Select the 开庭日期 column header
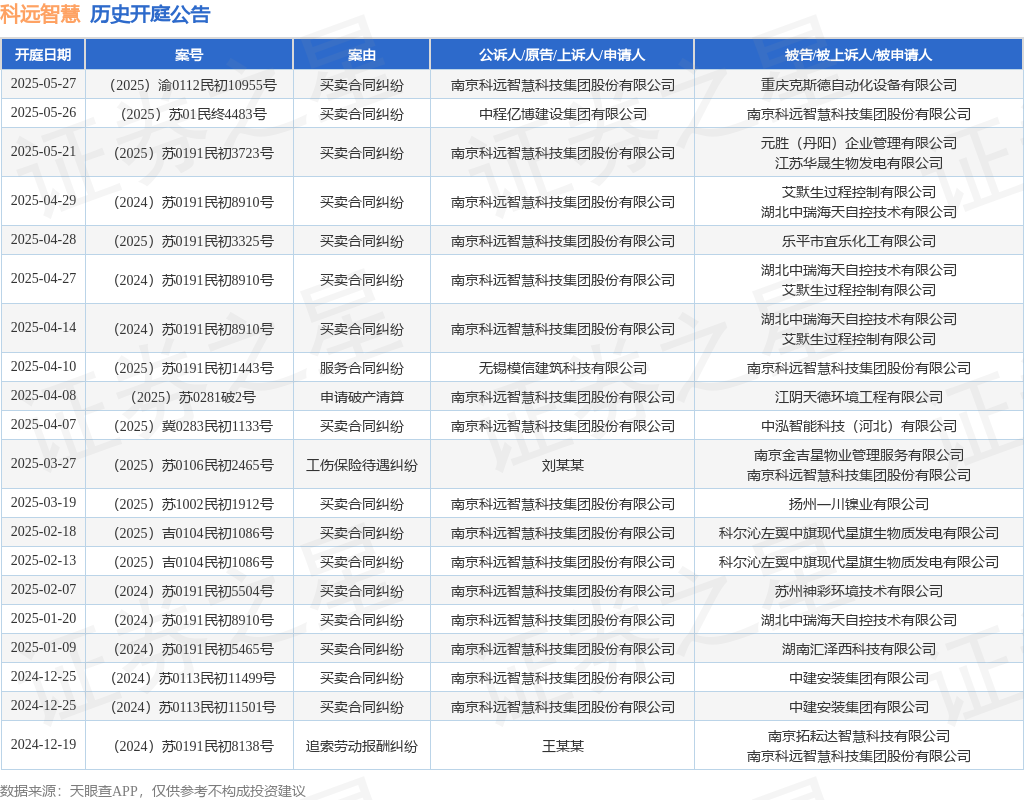 (x=43, y=55)
